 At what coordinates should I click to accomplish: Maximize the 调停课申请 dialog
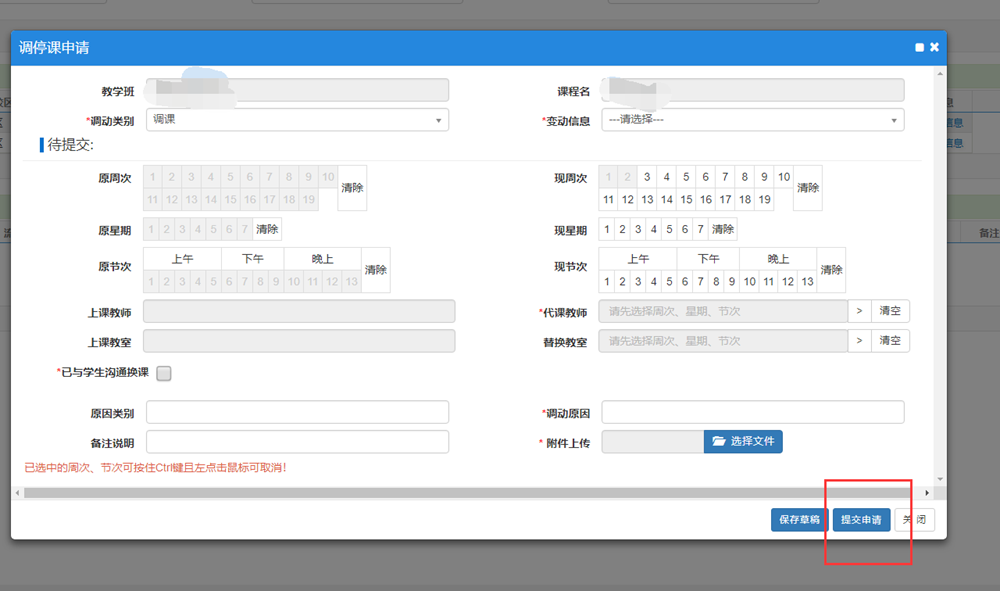pyautogui.click(x=919, y=47)
